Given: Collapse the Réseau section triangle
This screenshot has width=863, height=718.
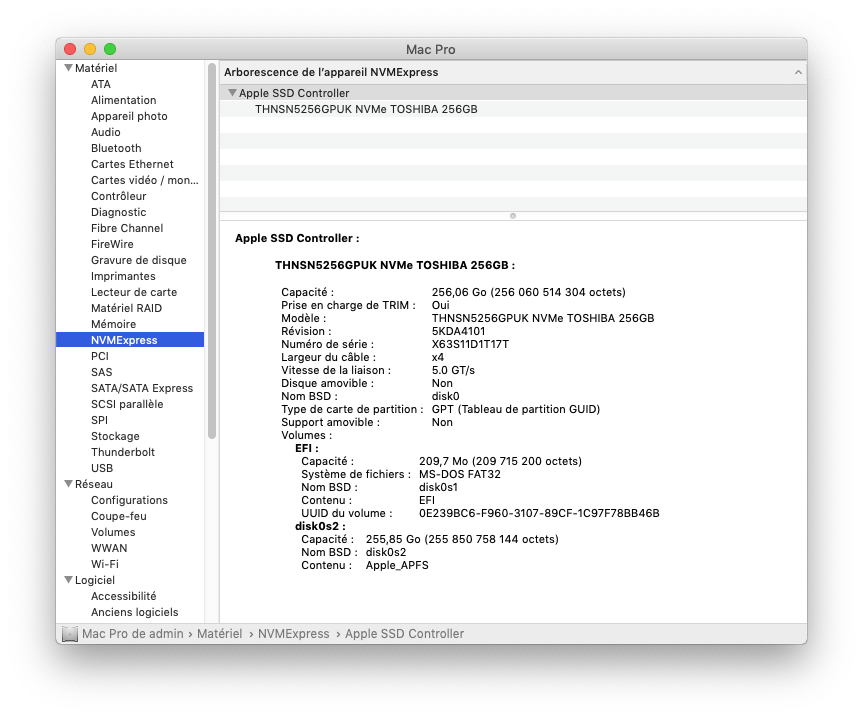Looking at the screenshot, I should 68,484.
